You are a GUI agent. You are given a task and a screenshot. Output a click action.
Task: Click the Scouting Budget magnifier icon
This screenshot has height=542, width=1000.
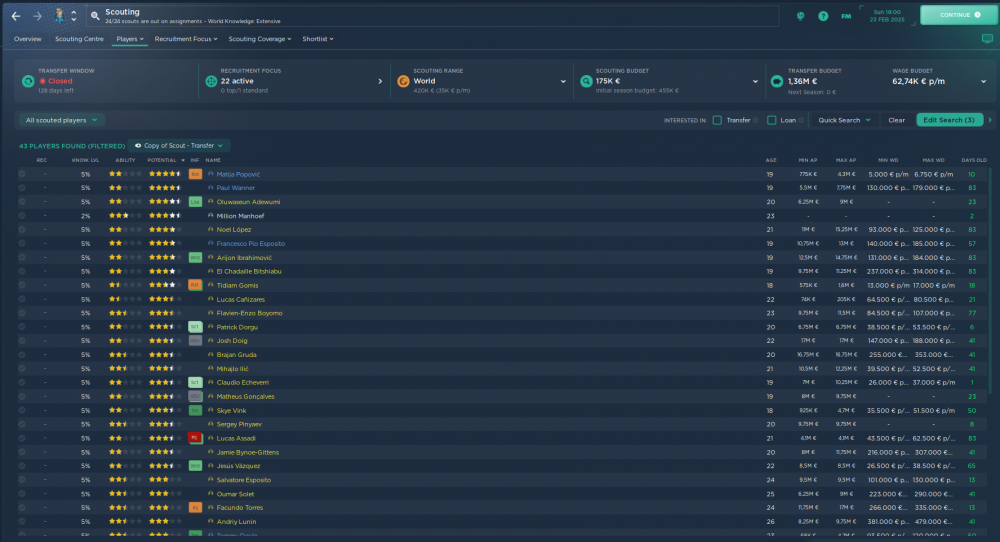pyautogui.click(x=586, y=81)
